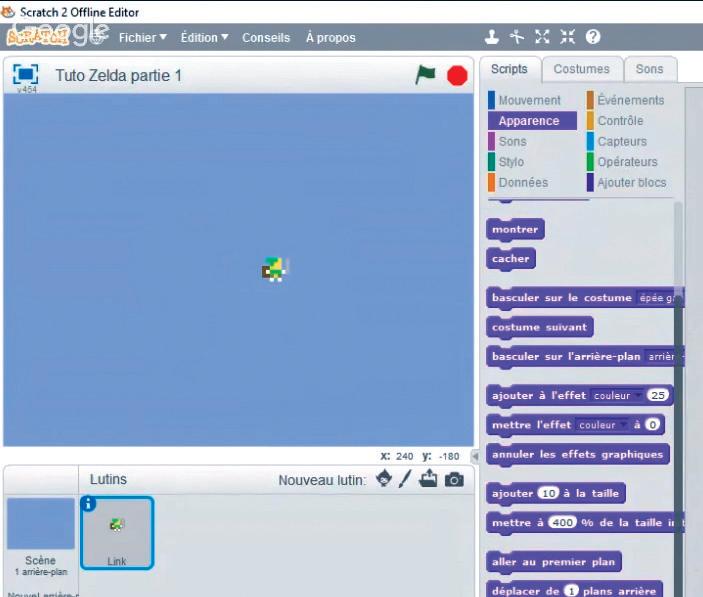Click aller au premier plan block
The height and width of the screenshot is (597, 703).
tap(554, 562)
